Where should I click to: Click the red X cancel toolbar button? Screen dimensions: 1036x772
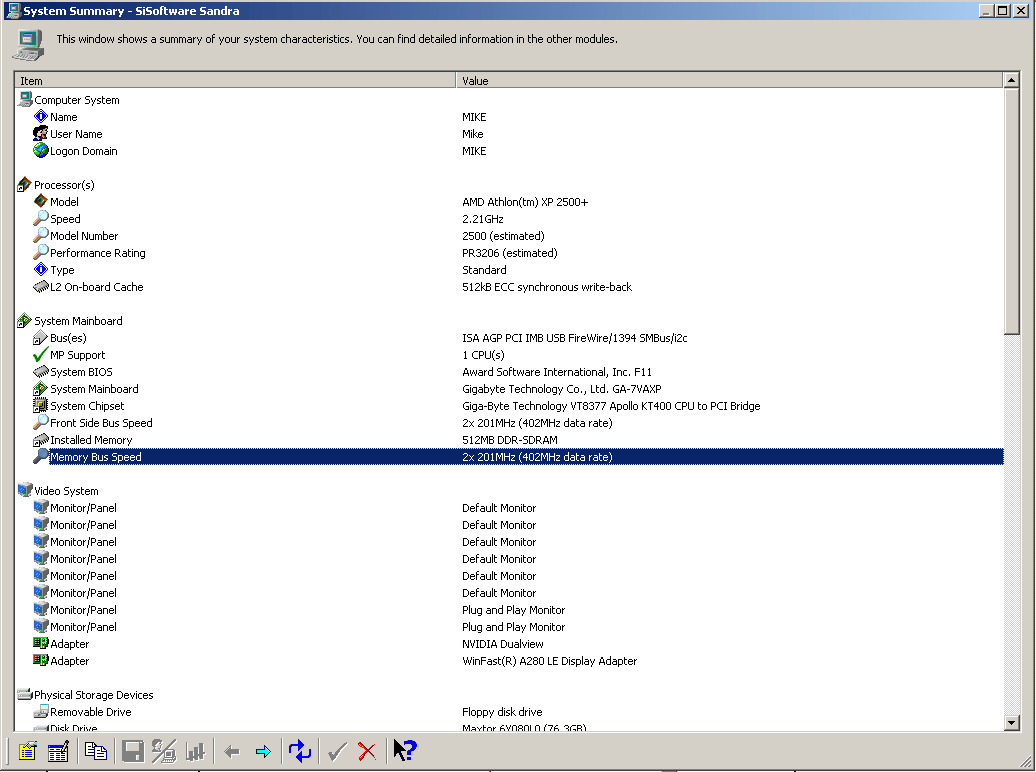point(367,752)
